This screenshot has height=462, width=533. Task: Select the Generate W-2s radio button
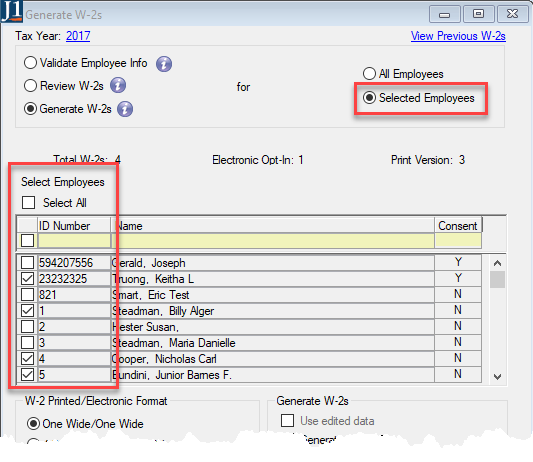coord(30,109)
